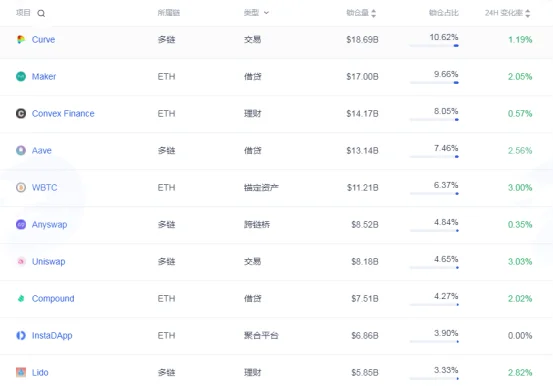This screenshot has height=387, width=554.
Task: Click the Convex Finance black logo icon
Action: tap(21, 113)
